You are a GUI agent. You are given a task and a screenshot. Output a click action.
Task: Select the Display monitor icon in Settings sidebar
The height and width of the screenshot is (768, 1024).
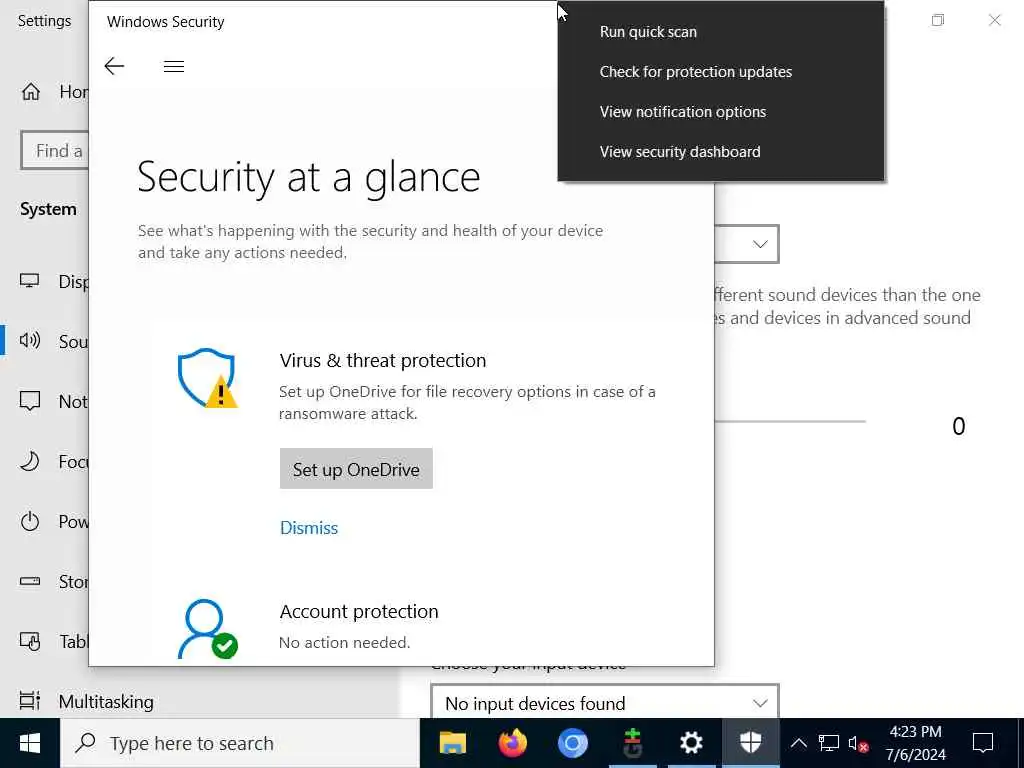29,281
